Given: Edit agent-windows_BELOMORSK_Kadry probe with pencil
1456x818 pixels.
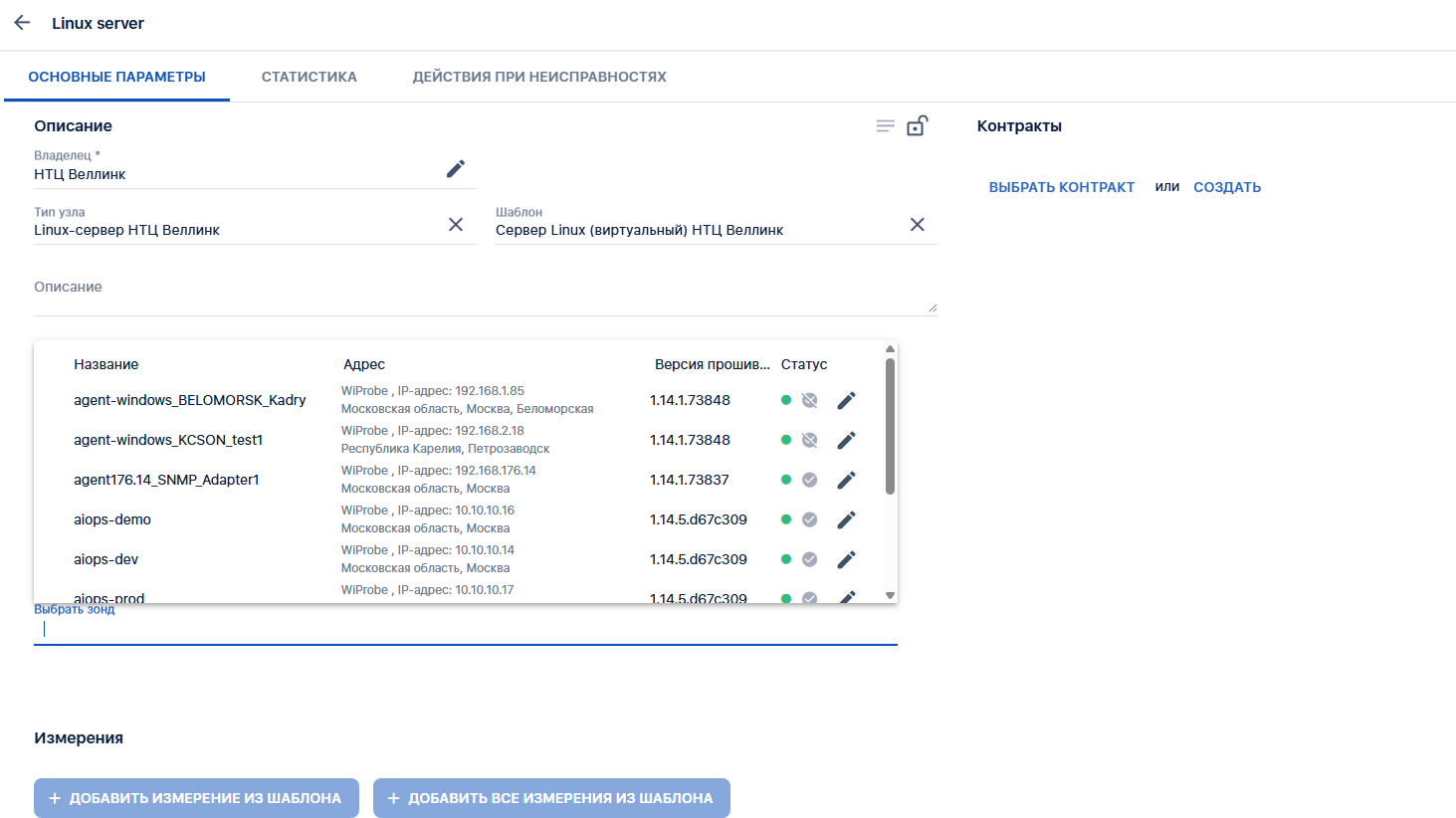Looking at the screenshot, I should tap(846, 400).
